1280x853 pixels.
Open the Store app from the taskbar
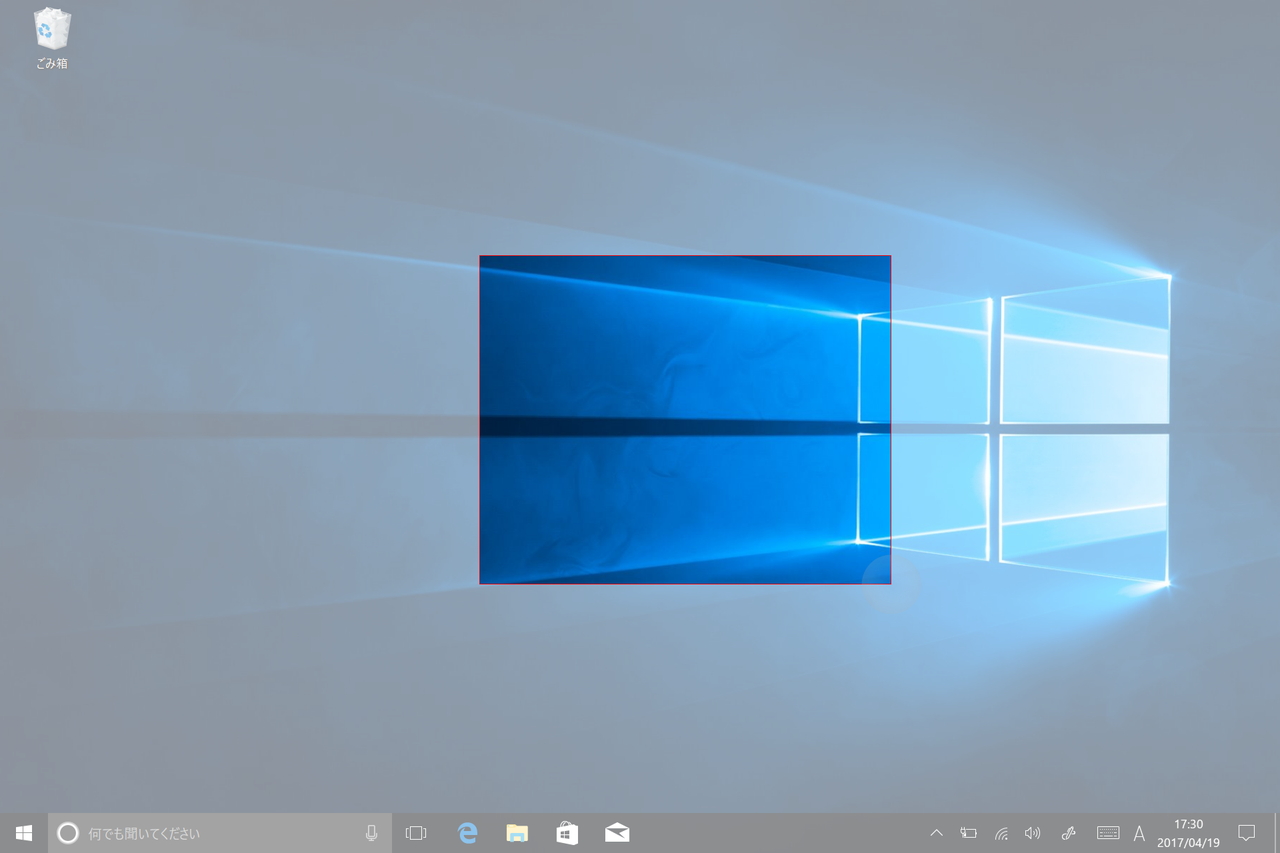(x=567, y=833)
